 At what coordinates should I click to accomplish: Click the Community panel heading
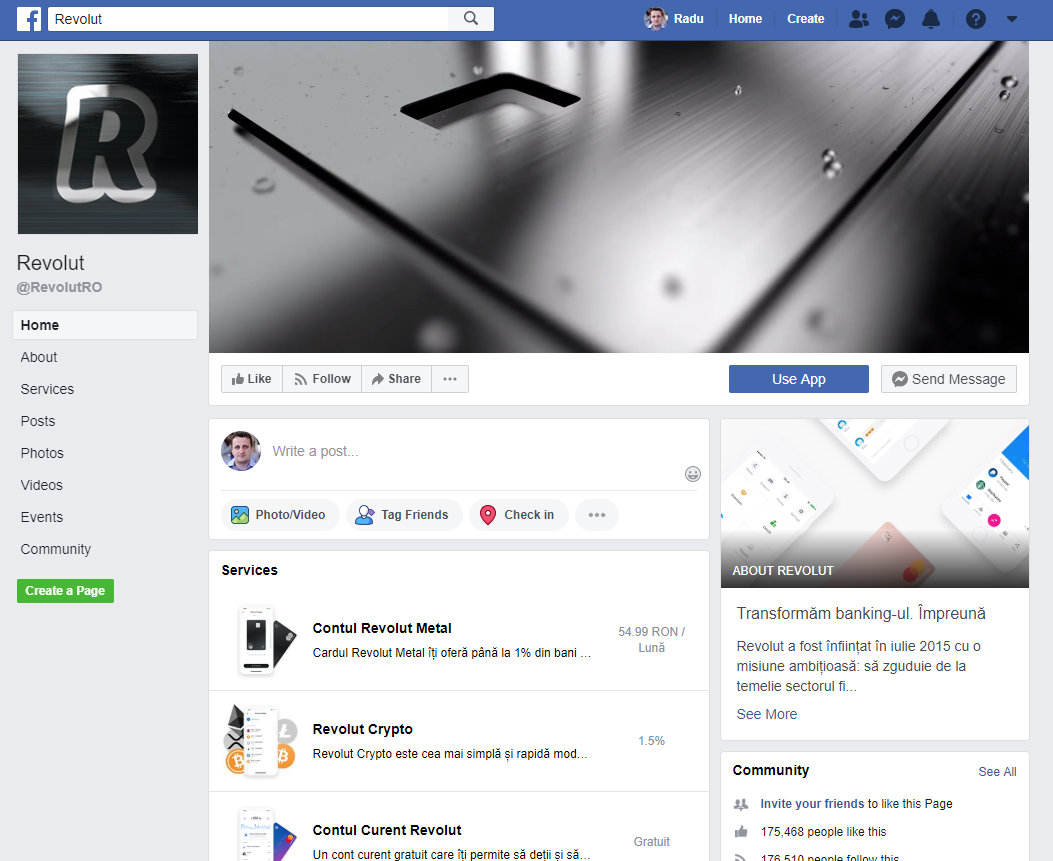point(770,770)
